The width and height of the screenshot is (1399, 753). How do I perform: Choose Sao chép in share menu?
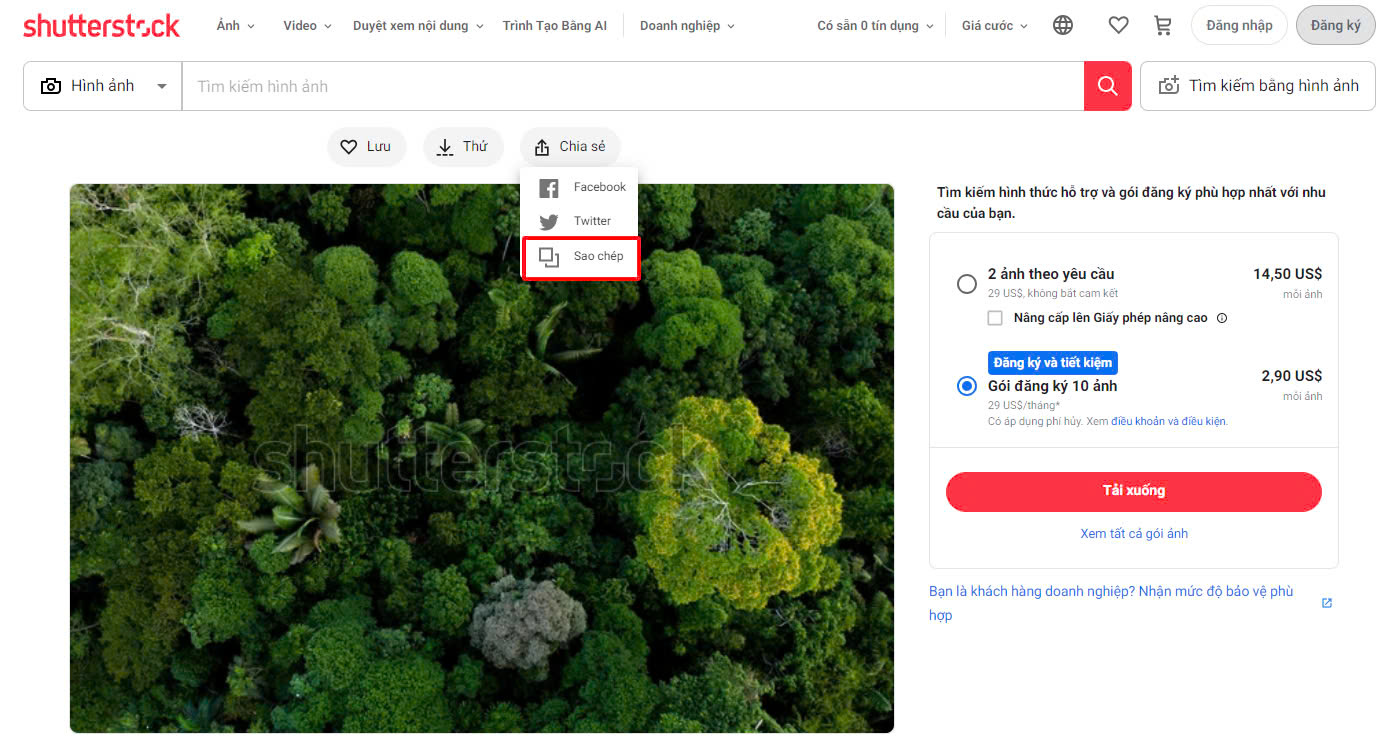(580, 257)
